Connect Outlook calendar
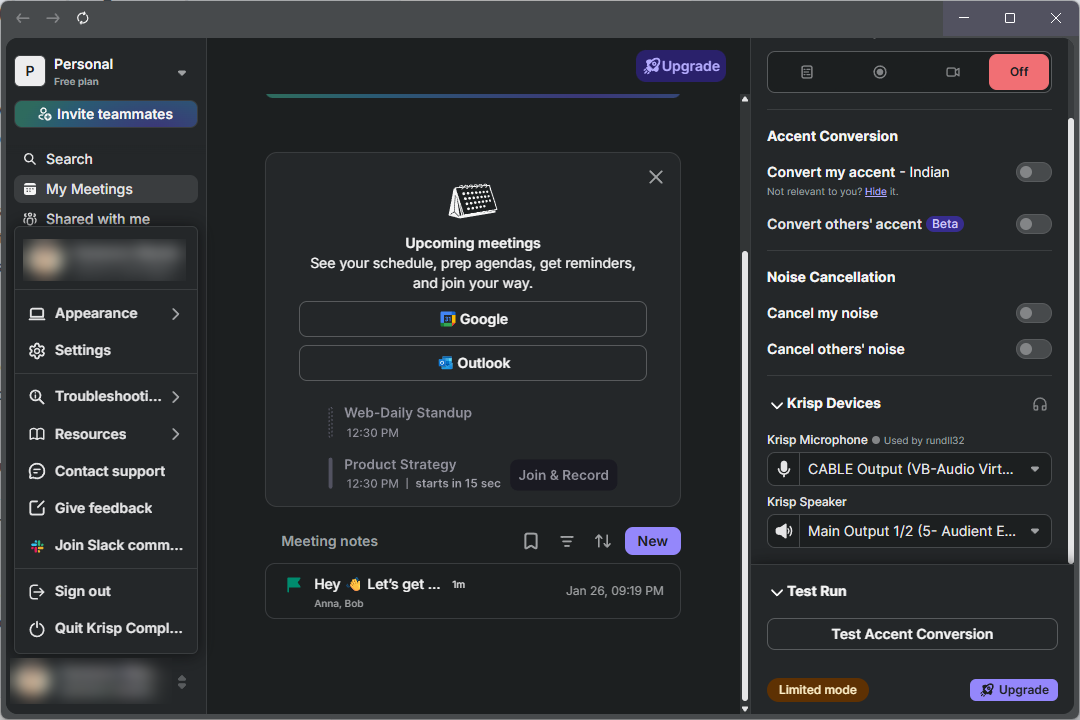This screenshot has height=720, width=1080. coord(472,363)
